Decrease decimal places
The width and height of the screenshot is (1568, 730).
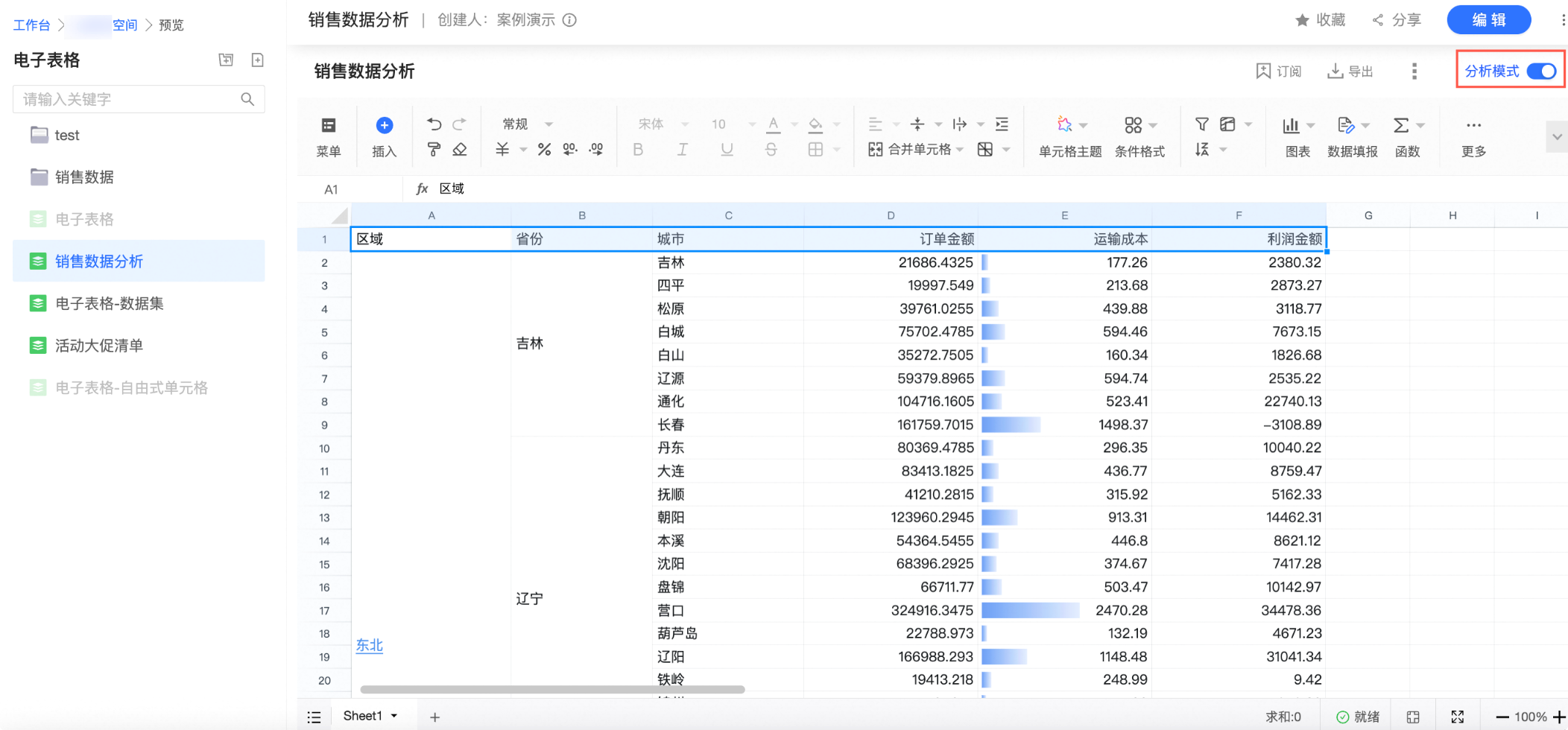tap(570, 150)
